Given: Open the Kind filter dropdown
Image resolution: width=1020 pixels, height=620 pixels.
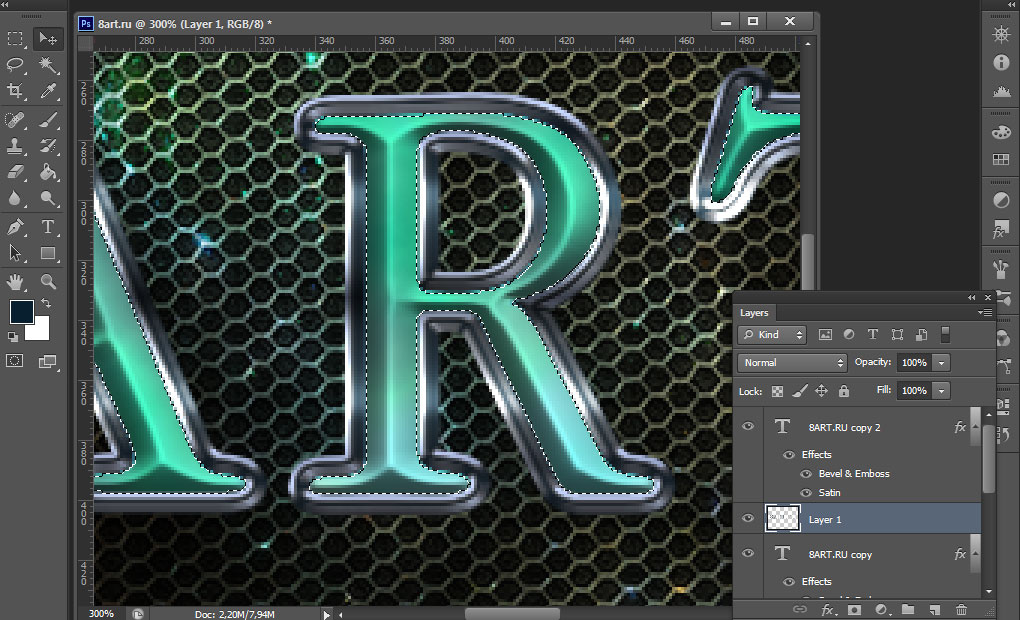Looking at the screenshot, I should click(x=772, y=335).
